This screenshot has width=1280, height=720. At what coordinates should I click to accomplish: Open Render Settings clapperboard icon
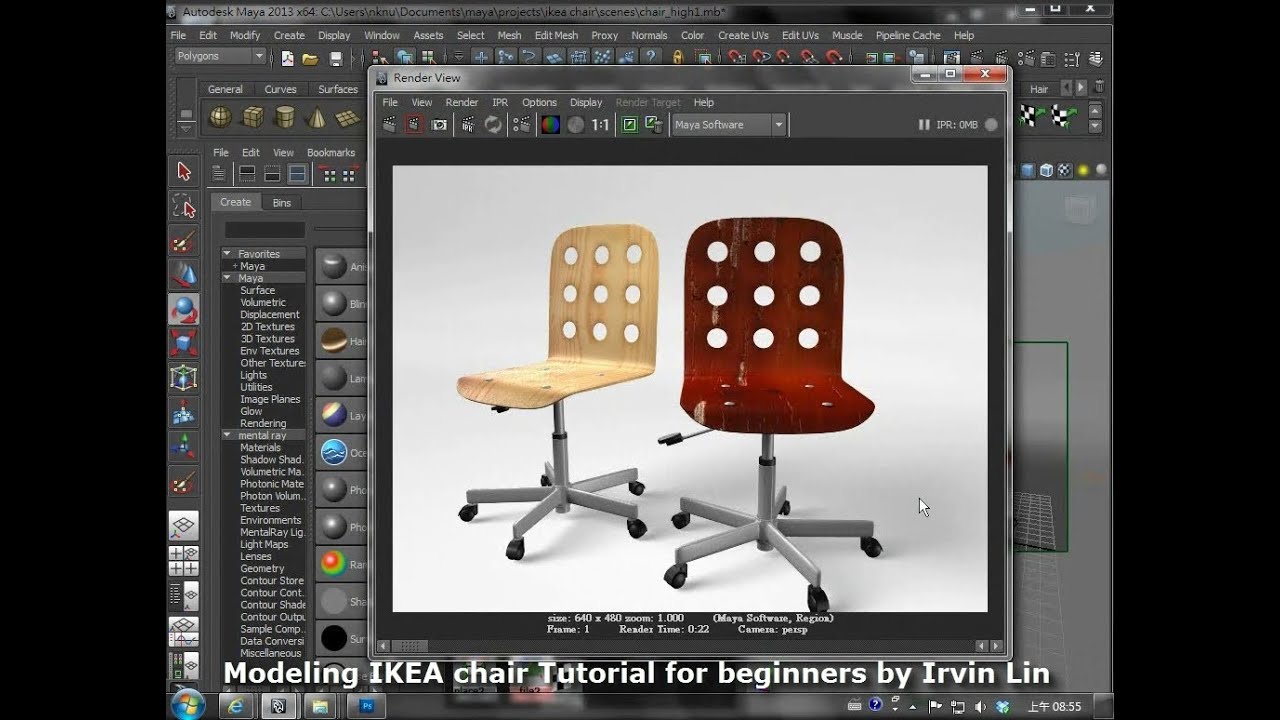tap(521, 125)
